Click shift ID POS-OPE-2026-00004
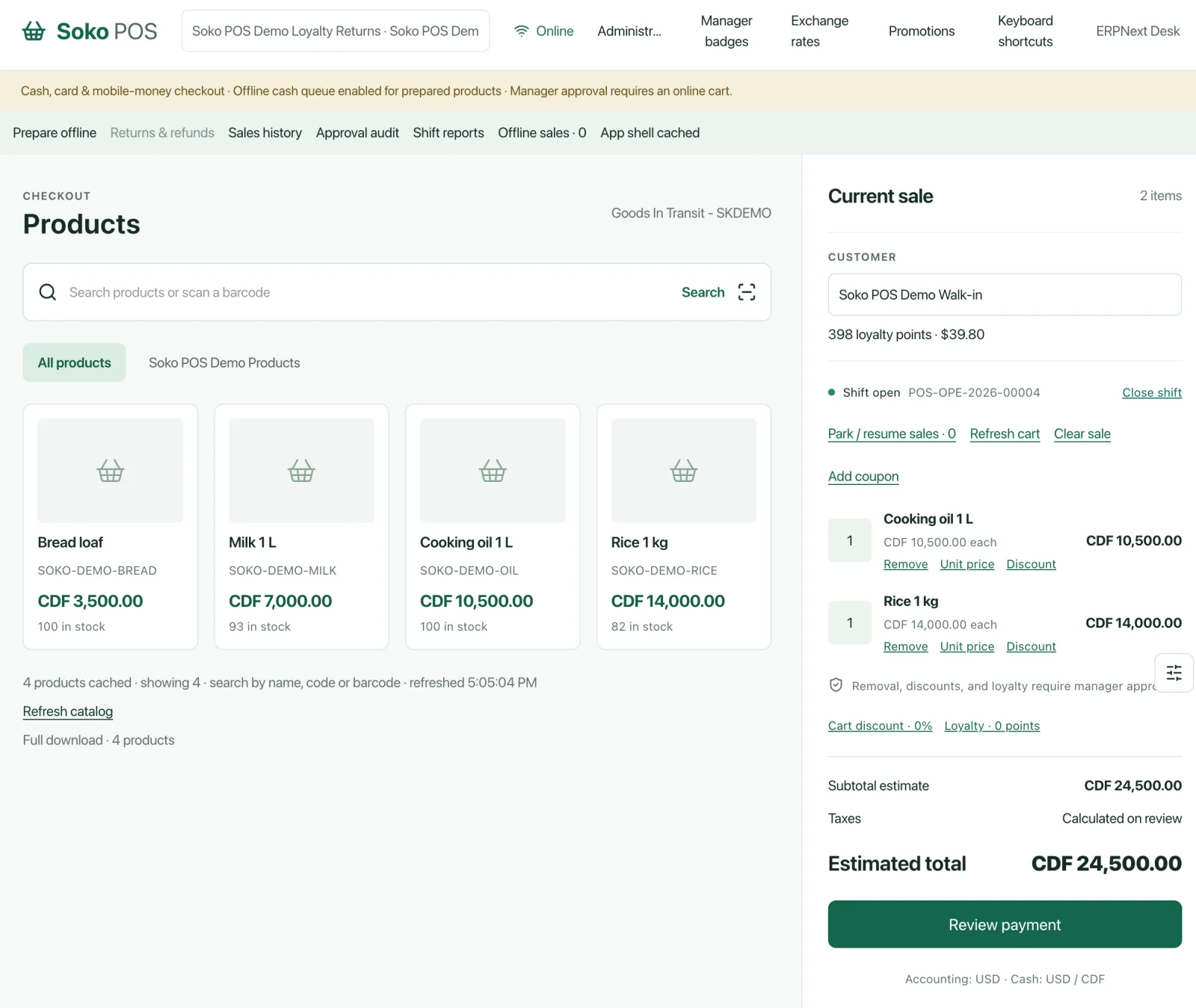Screen dimensions: 1196x1008 click(x=974, y=392)
